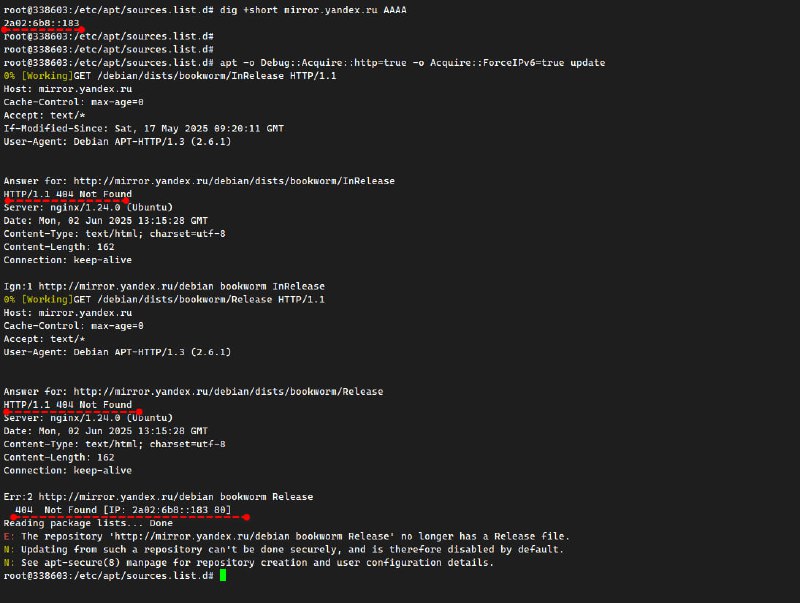Click the red E: error marker
800x603 pixels.
click(x=8, y=536)
